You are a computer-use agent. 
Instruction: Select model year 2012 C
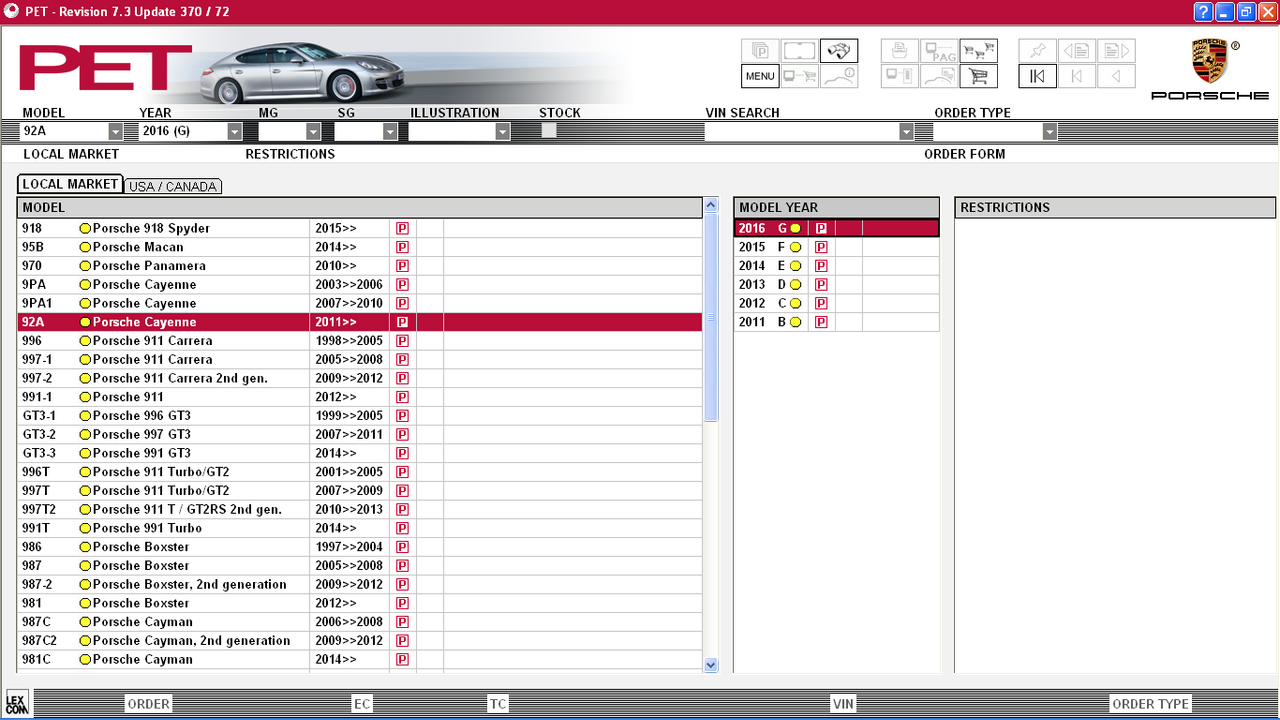[837, 303]
